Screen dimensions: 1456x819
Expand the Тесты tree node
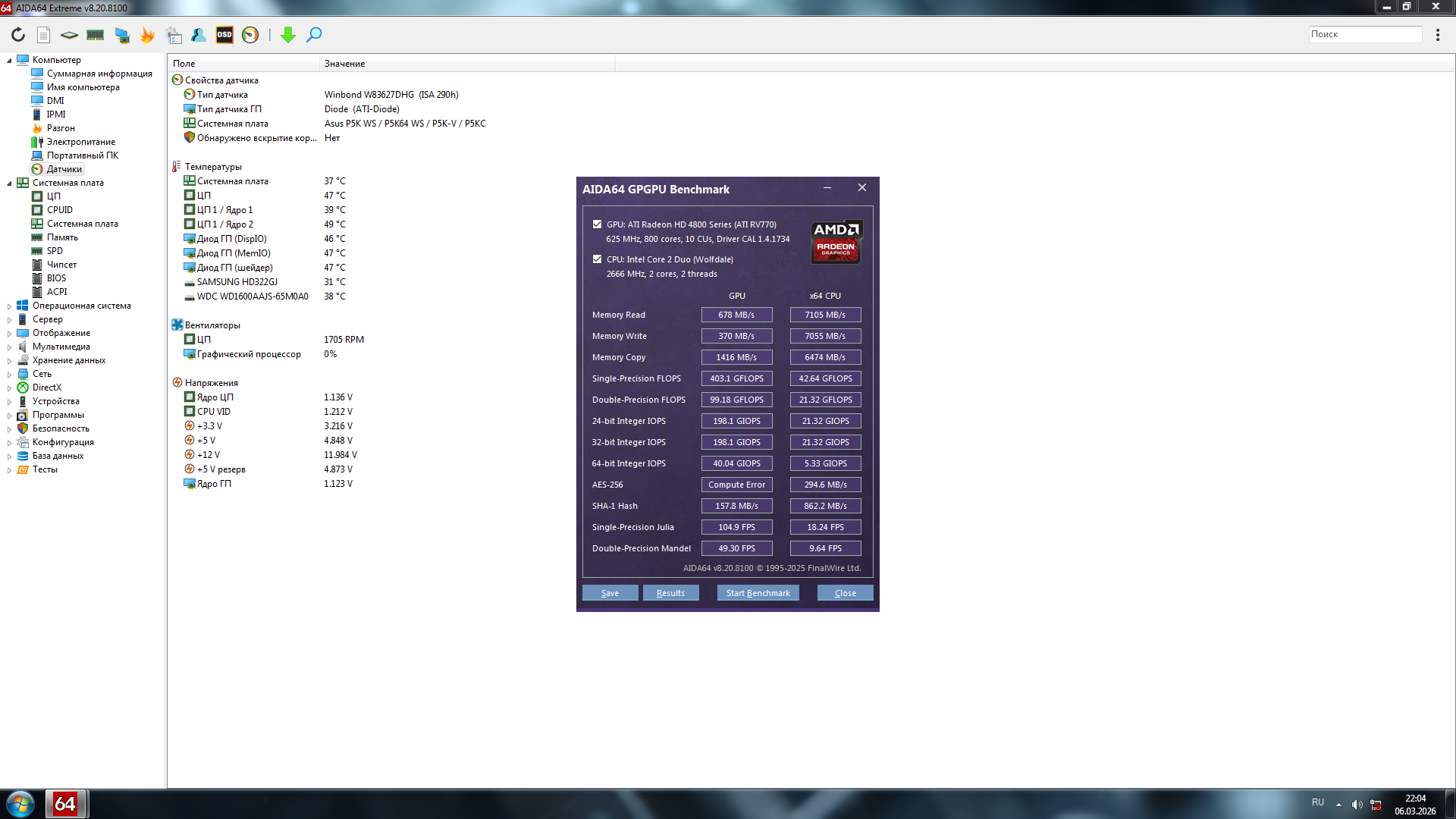(x=9, y=470)
